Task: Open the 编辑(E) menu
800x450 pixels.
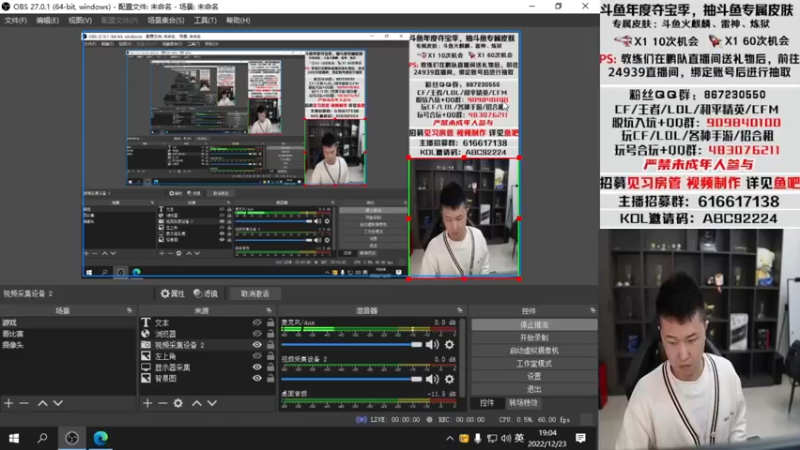Action: pos(47,20)
